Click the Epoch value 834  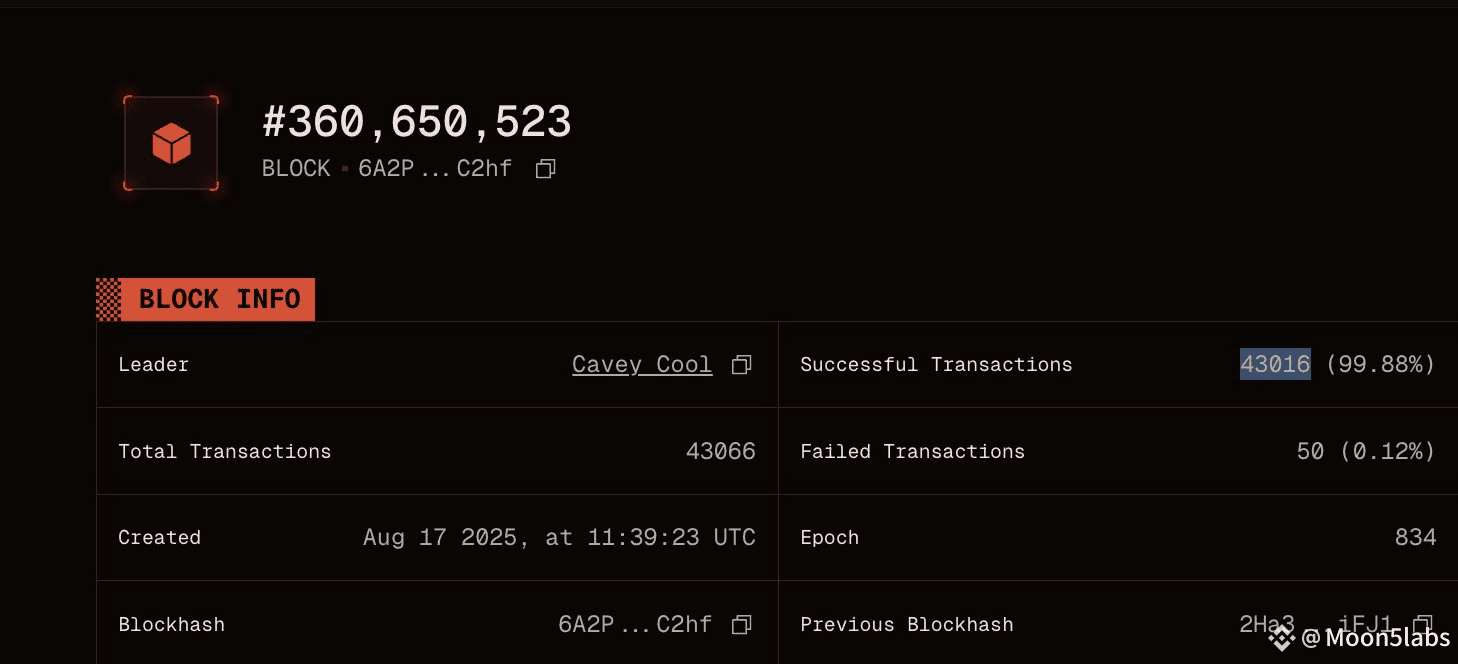point(1415,538)
